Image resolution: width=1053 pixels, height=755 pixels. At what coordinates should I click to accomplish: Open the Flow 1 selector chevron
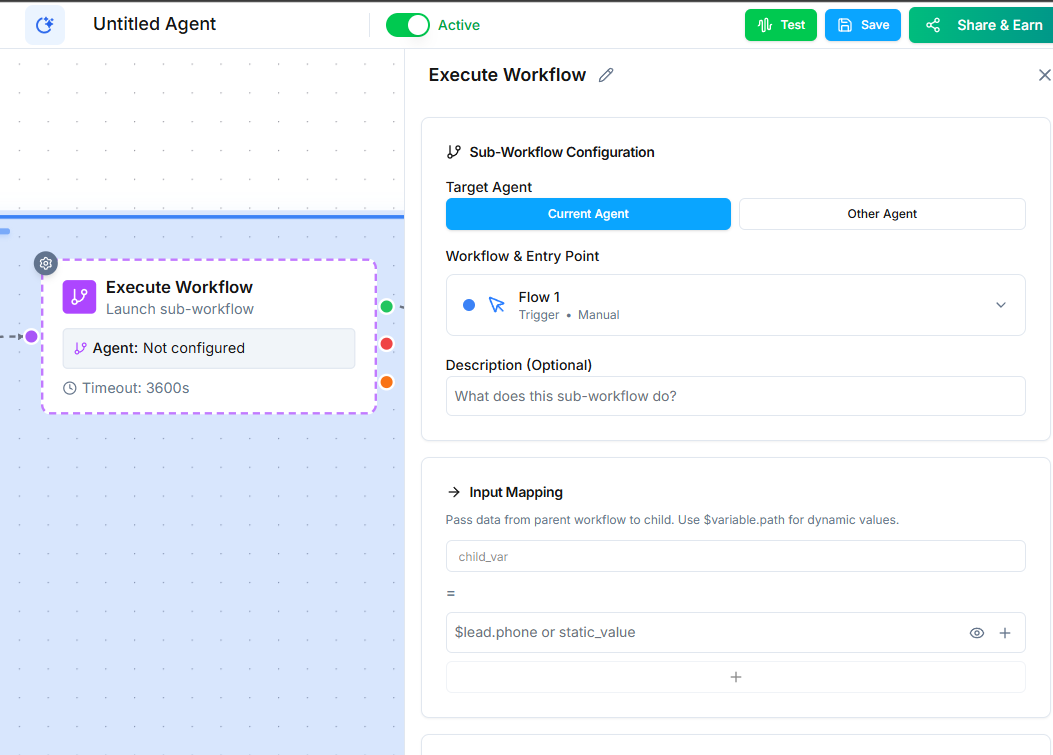[x=1000, y=305]
